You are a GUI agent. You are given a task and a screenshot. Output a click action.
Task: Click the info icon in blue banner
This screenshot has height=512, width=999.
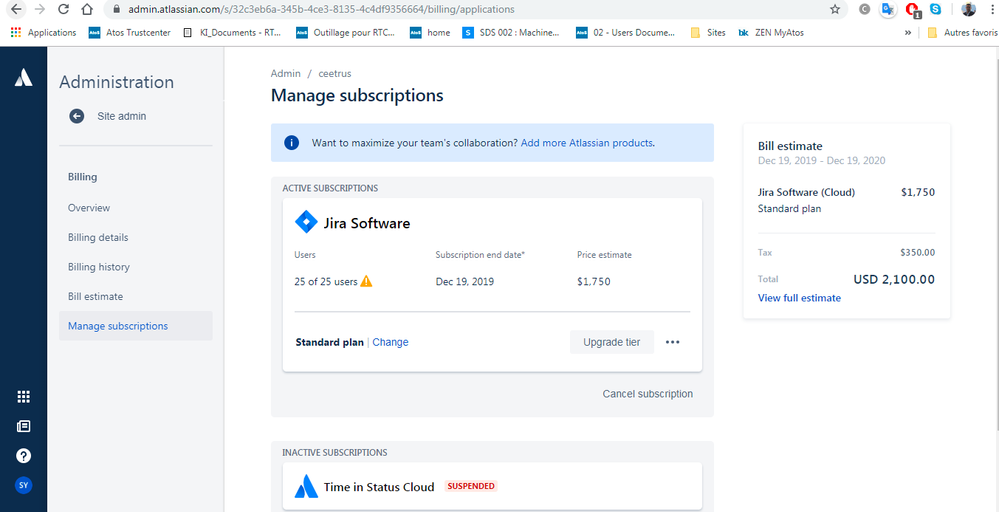pos(292,143)
